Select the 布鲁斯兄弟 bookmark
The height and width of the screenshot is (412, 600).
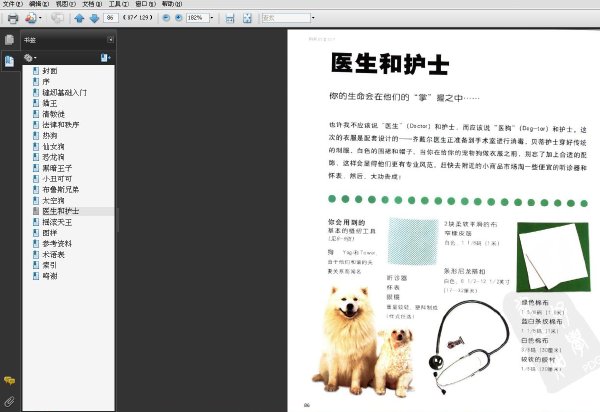click(x=61, y=189)
